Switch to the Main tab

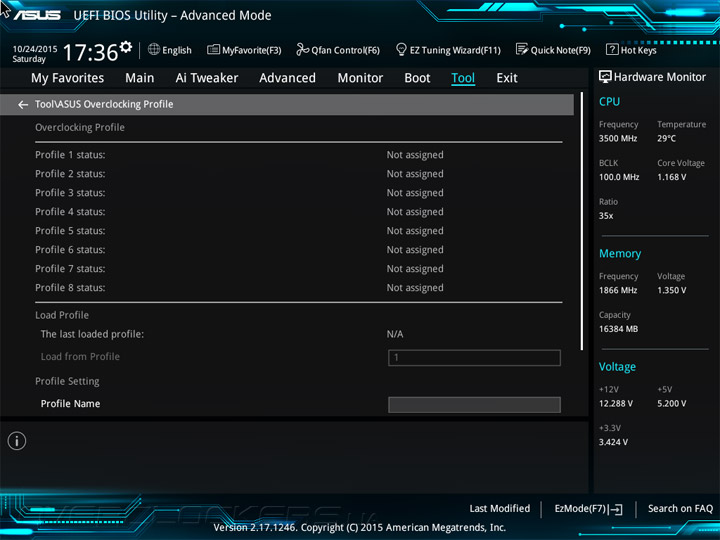(140, 78)
